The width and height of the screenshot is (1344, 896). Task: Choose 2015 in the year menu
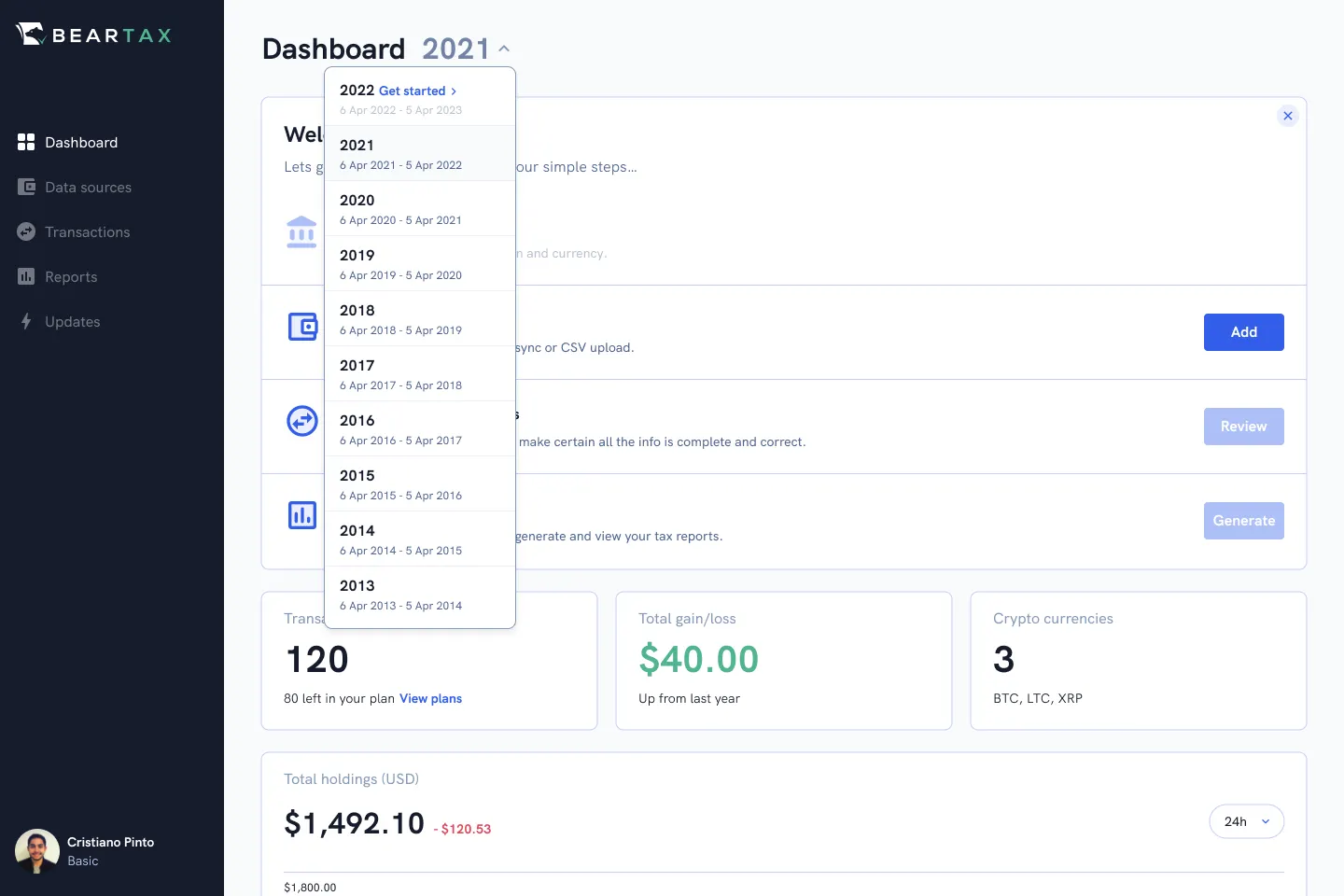tap(401, 483)
